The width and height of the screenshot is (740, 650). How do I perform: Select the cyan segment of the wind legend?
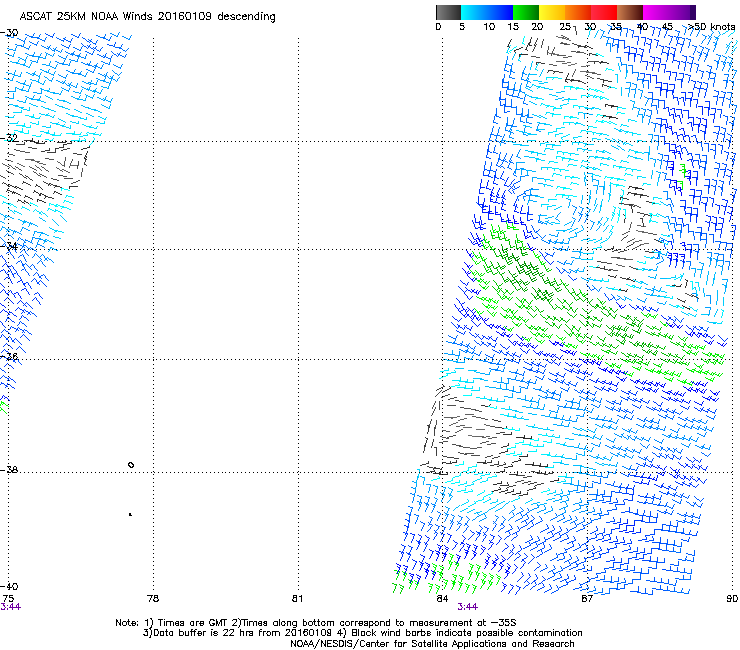tap(474, 12)
